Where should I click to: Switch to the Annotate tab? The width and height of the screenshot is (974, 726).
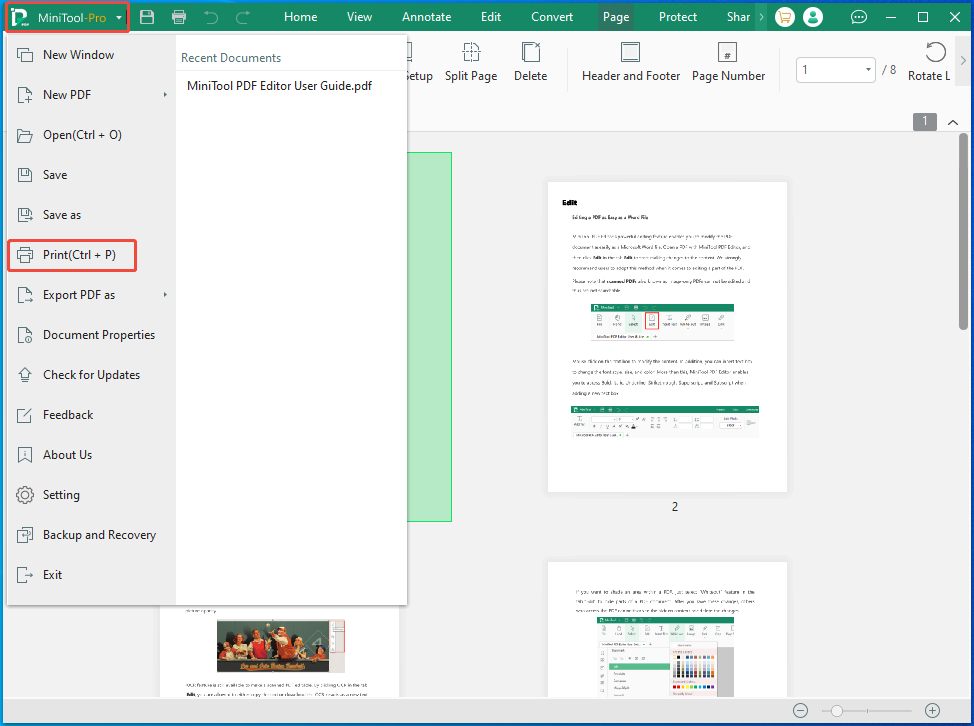click(426, 17)
